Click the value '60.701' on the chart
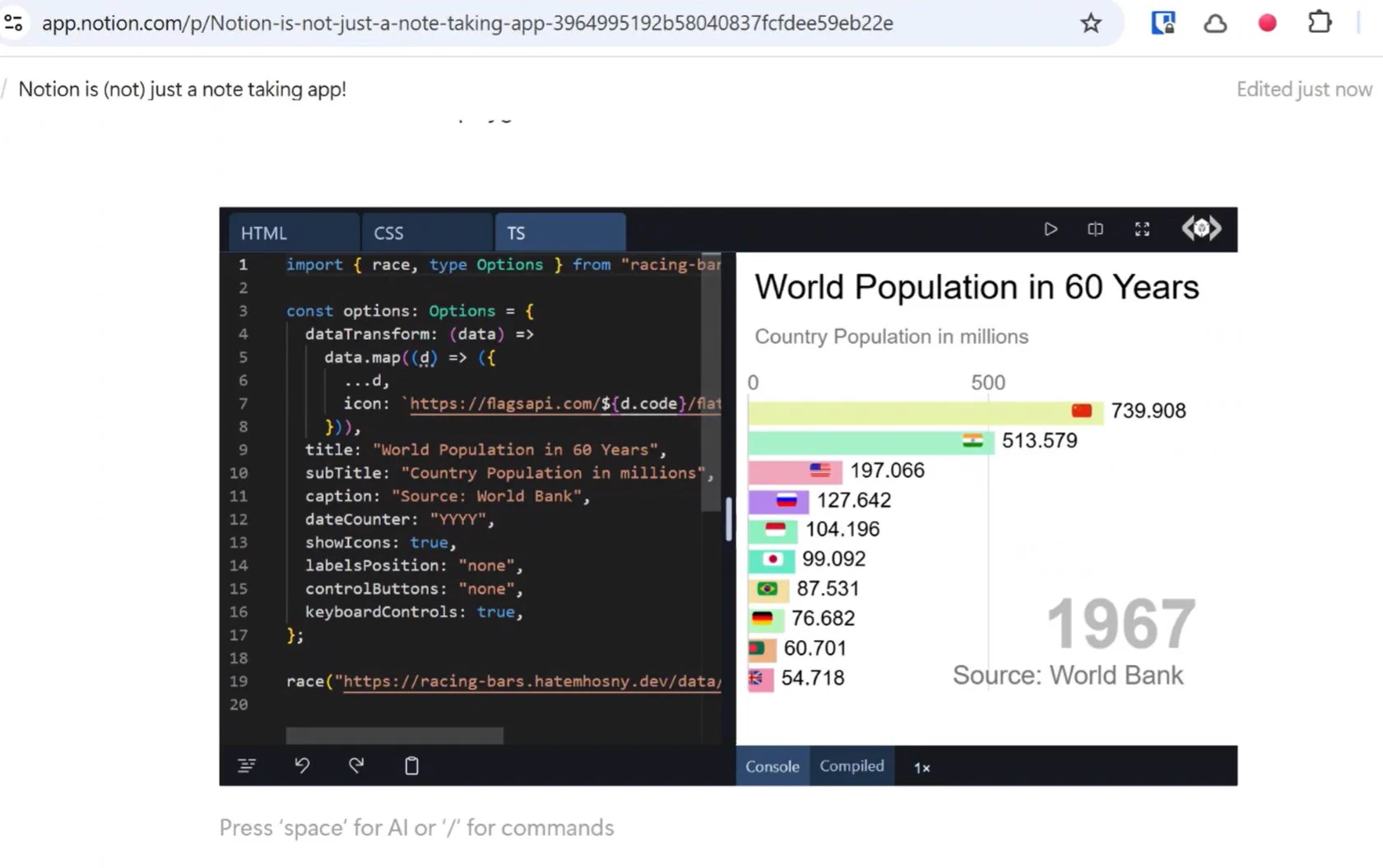The width and height of the screenshot is (1383, 868). [x=814, y=648]
